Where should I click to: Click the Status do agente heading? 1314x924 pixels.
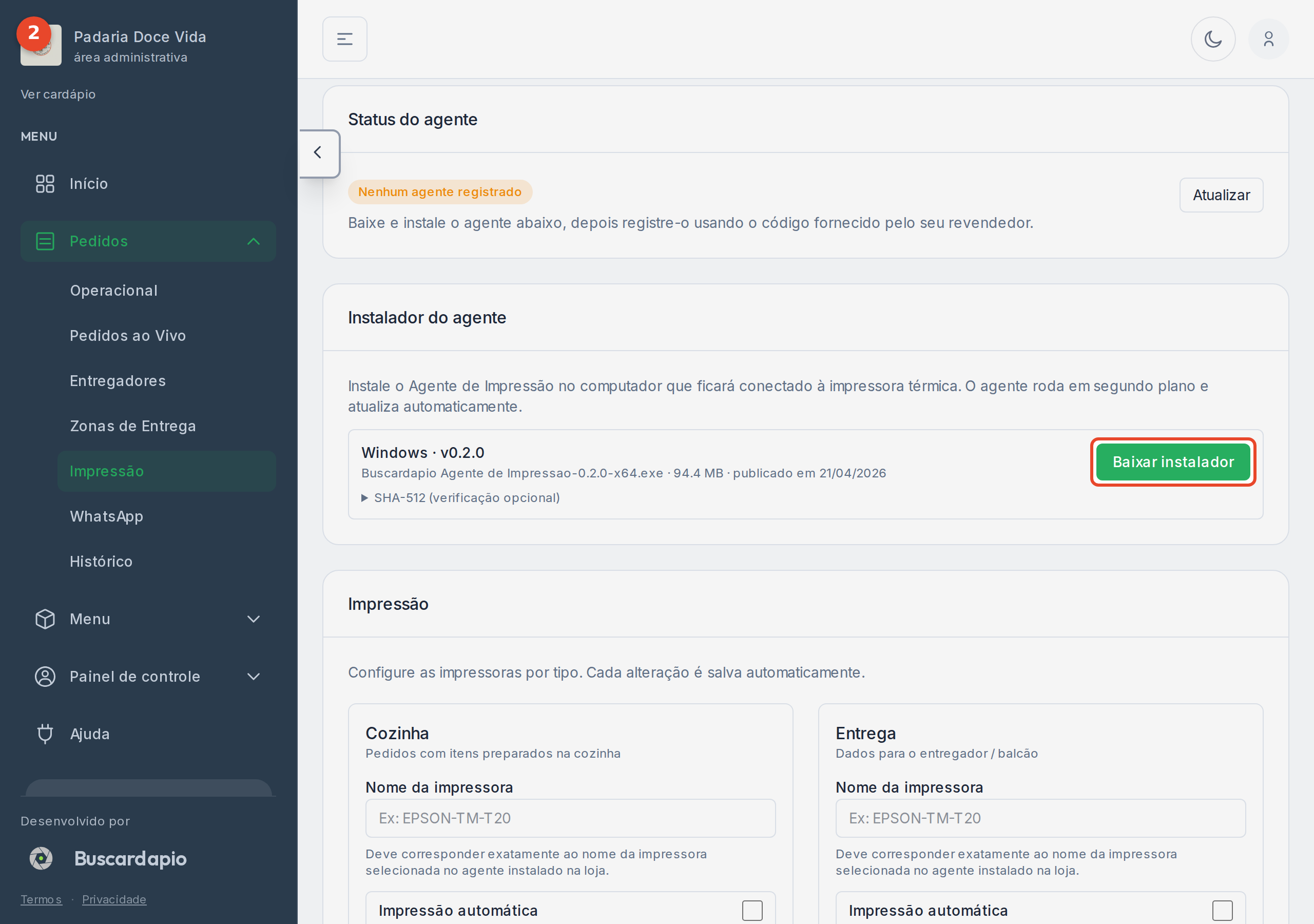pyautogui.click(x=413, y=119)
